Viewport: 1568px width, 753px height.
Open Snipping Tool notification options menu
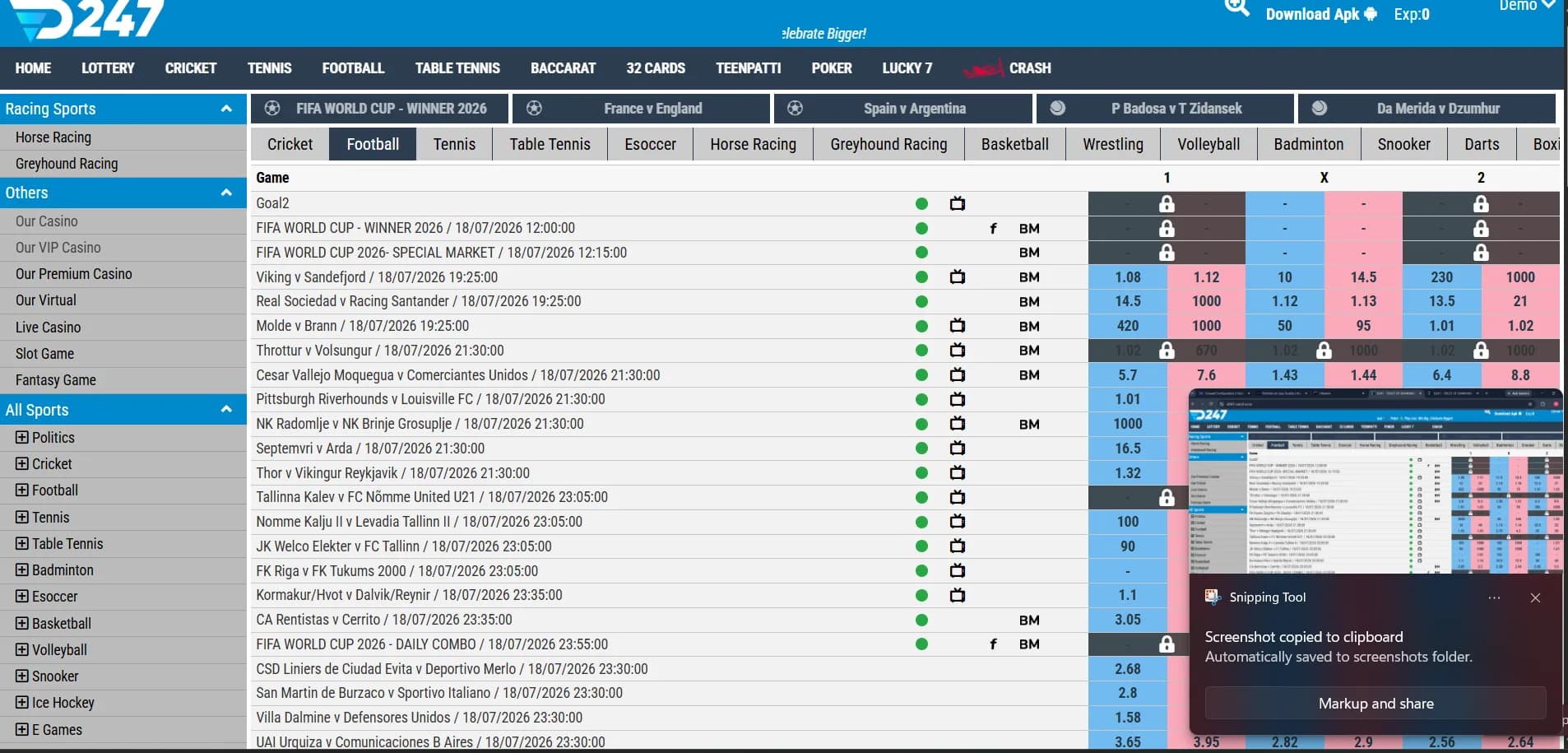pyautogui.click(x=1494, y=598)
